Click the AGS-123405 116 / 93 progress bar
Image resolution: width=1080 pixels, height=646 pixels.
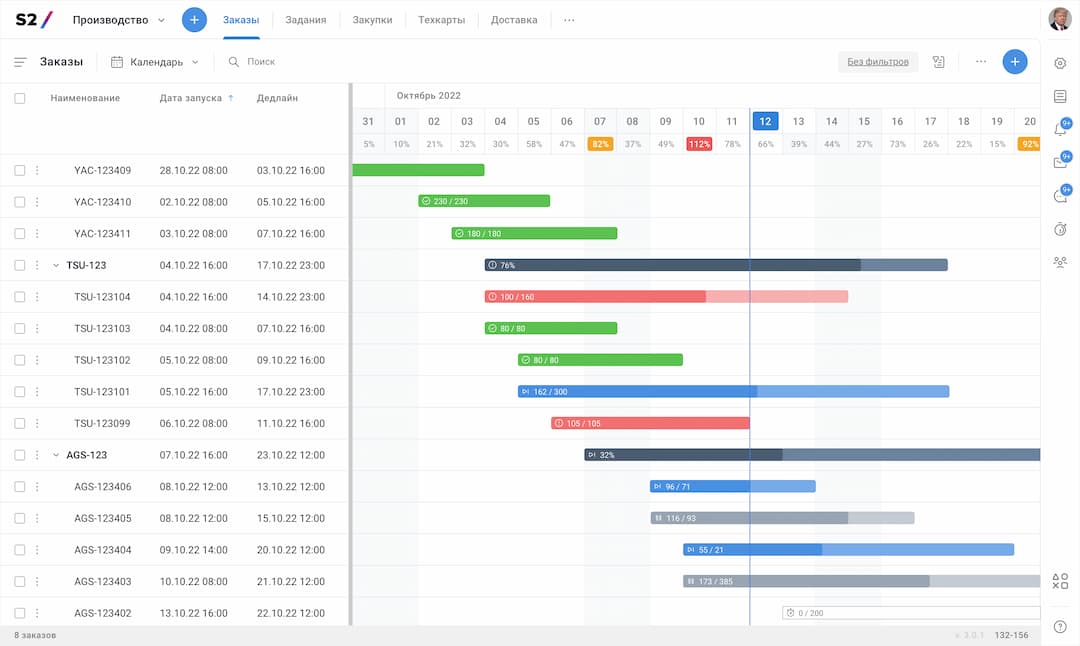click(x=782, y=518)
